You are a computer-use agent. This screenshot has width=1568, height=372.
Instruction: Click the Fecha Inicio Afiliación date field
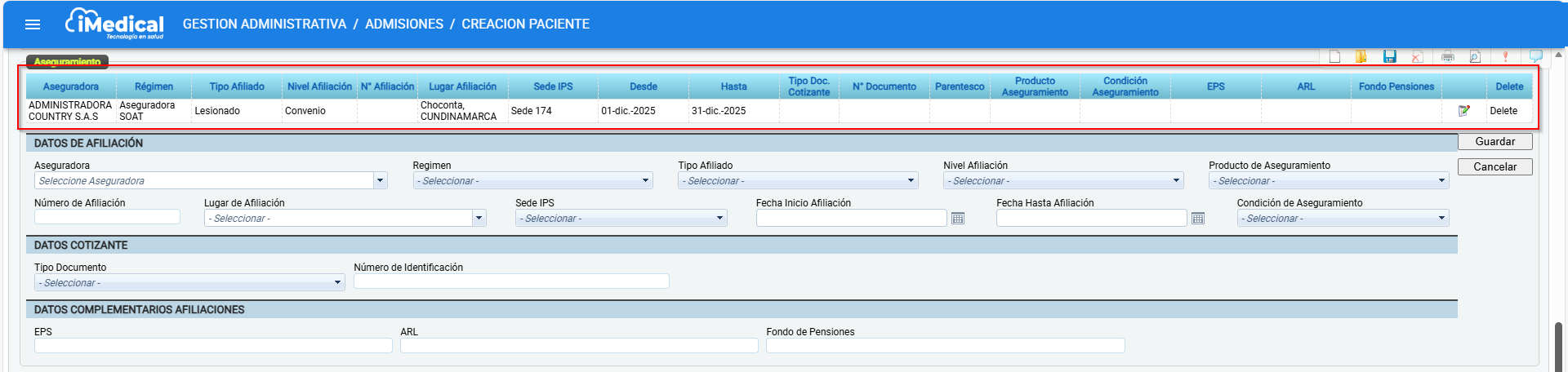pyautogui.click(x=851, y=218)
